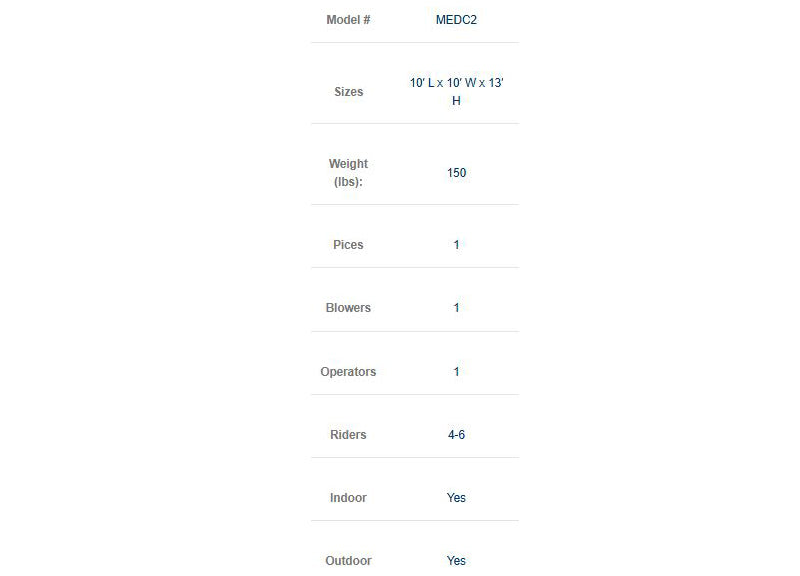Click the Operators row label
Image resolution: width=800 pixels, height=576 pixels.
coord(348,372)
